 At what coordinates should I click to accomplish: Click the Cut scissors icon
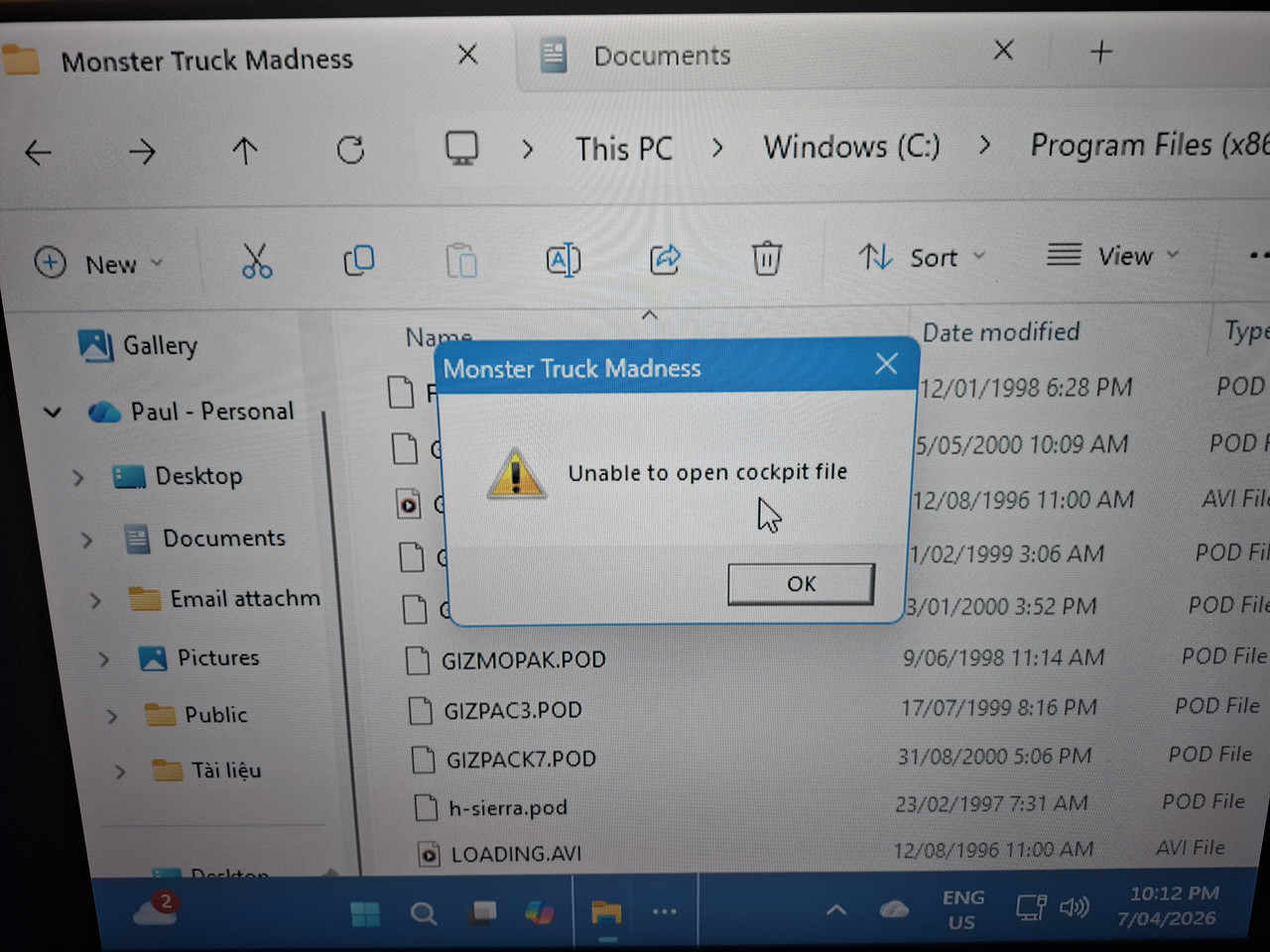point(256,261)
